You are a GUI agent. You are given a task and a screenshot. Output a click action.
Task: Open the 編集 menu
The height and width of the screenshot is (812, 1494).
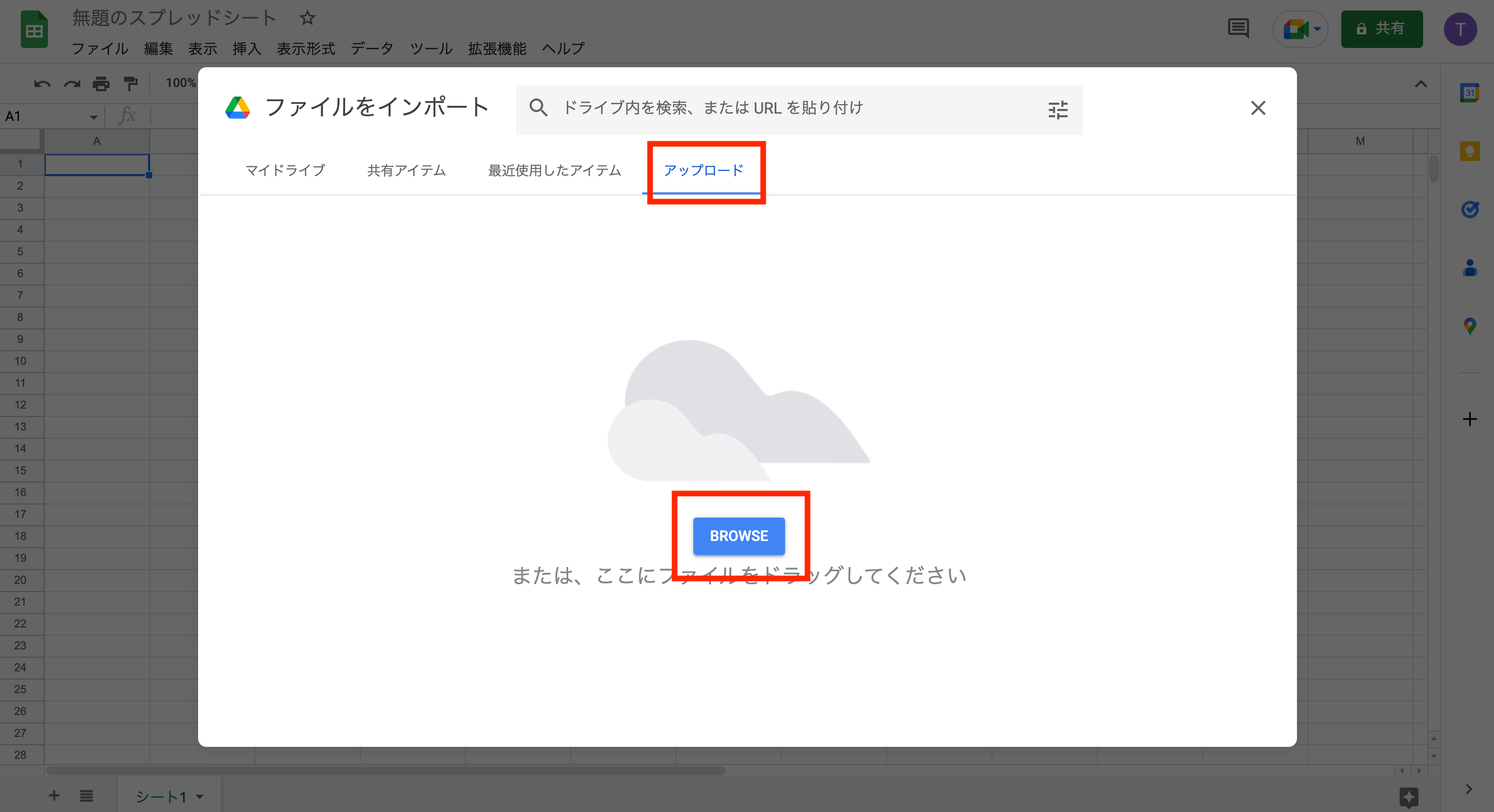coord(158,48)
